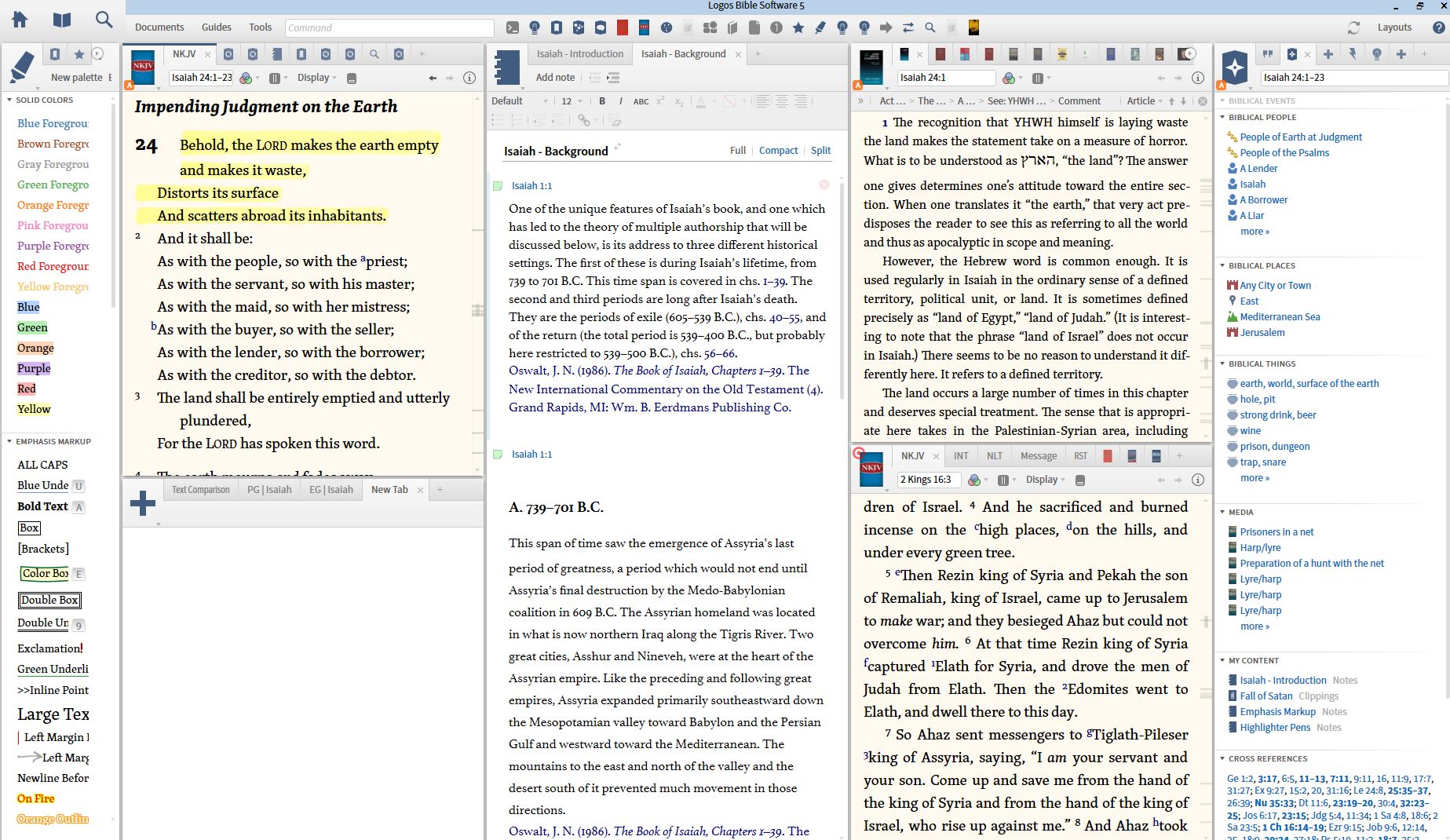Open Prisoners in a net media link
This screenshot has width=1450, height=840.
coord(1277,532)
